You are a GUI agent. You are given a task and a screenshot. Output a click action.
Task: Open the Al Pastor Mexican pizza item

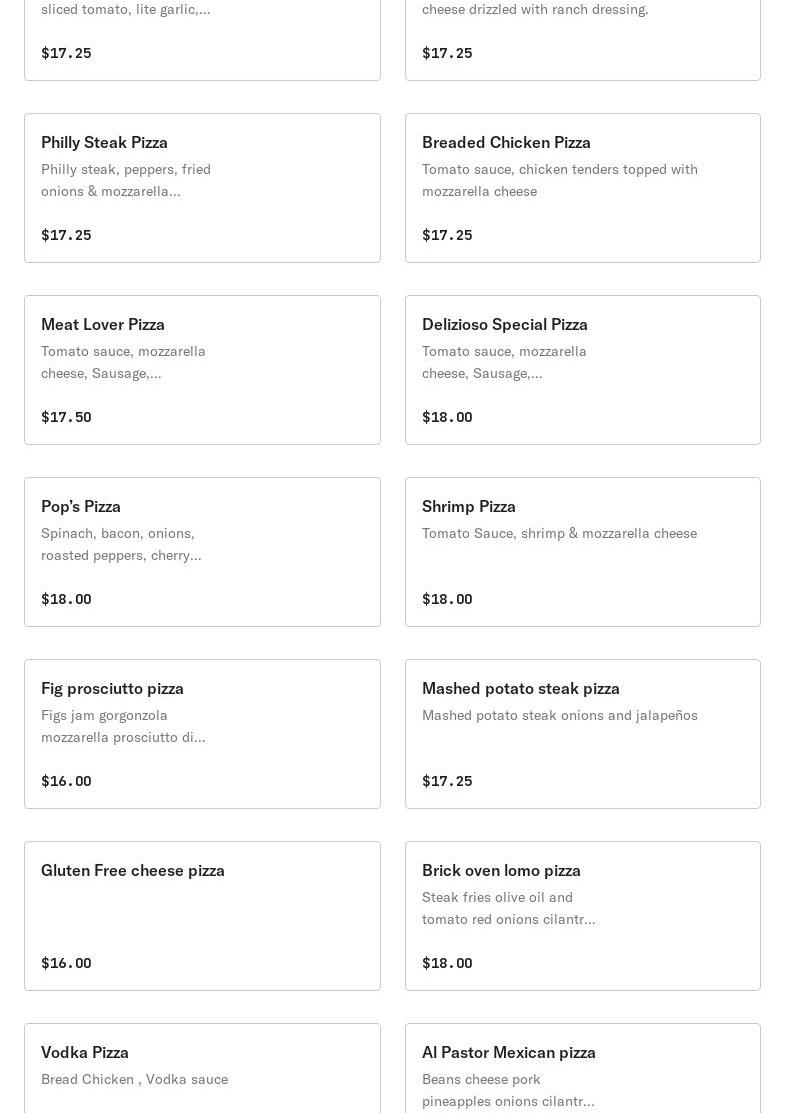(582, 1068)
